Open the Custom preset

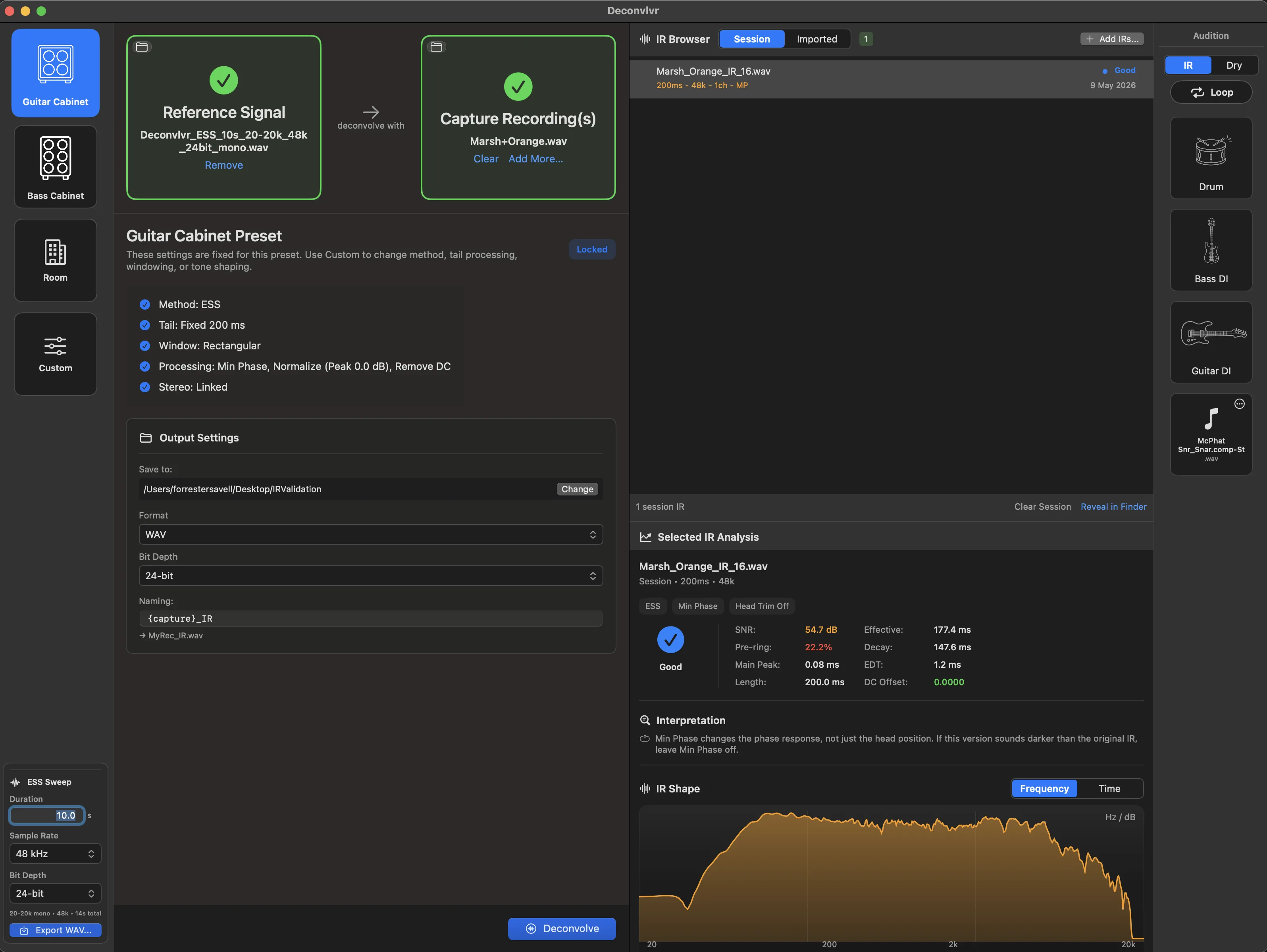pyautogui.click(x=56, y=354)
